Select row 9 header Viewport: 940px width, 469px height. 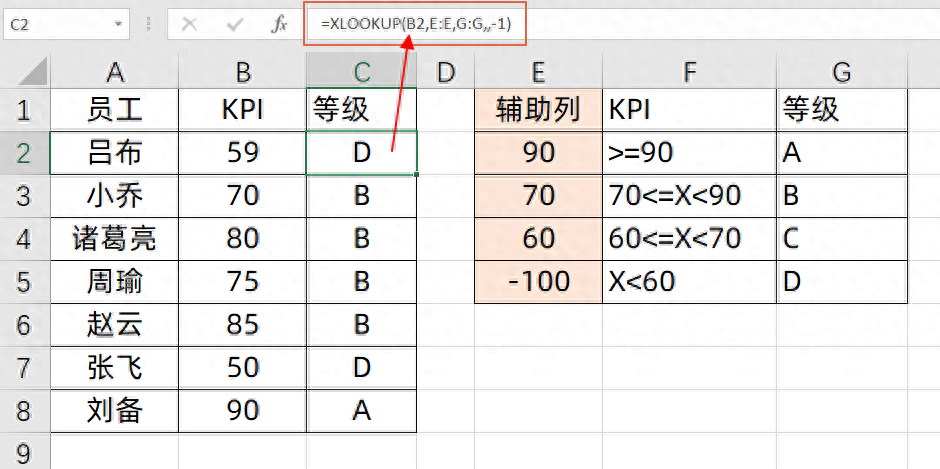pyautogui.click(x=25, y=452)
